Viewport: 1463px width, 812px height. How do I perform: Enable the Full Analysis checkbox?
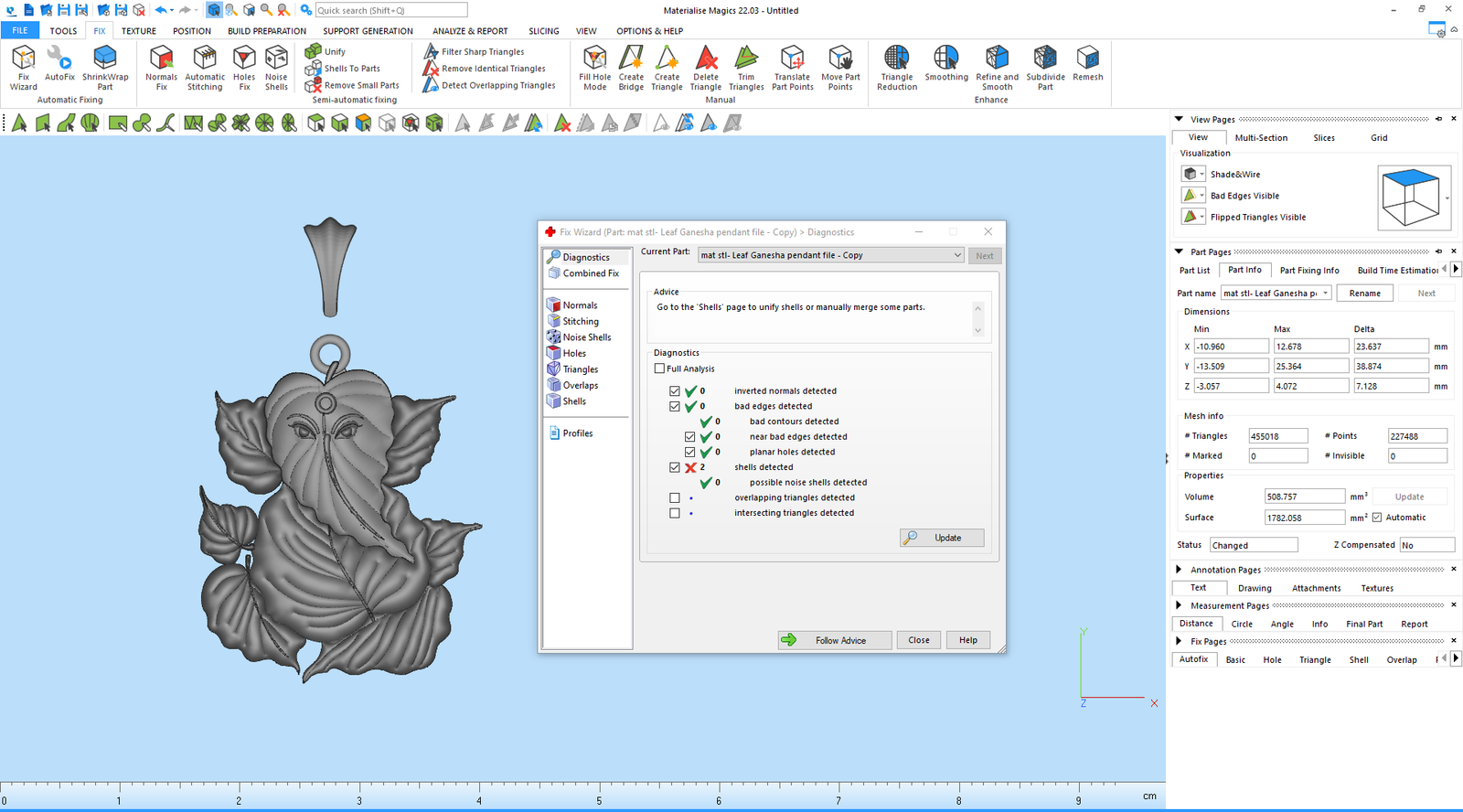[x=659, y=369]
